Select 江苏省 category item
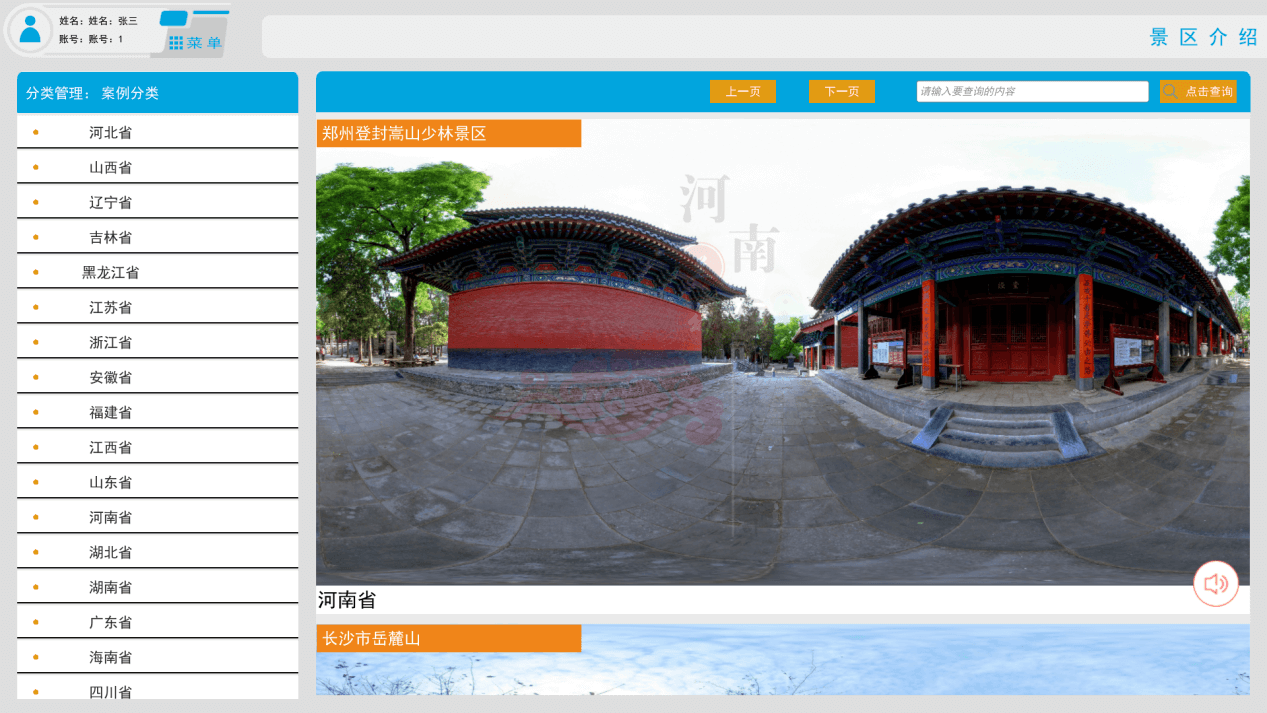1267x713 pixels. coord(110,308)
